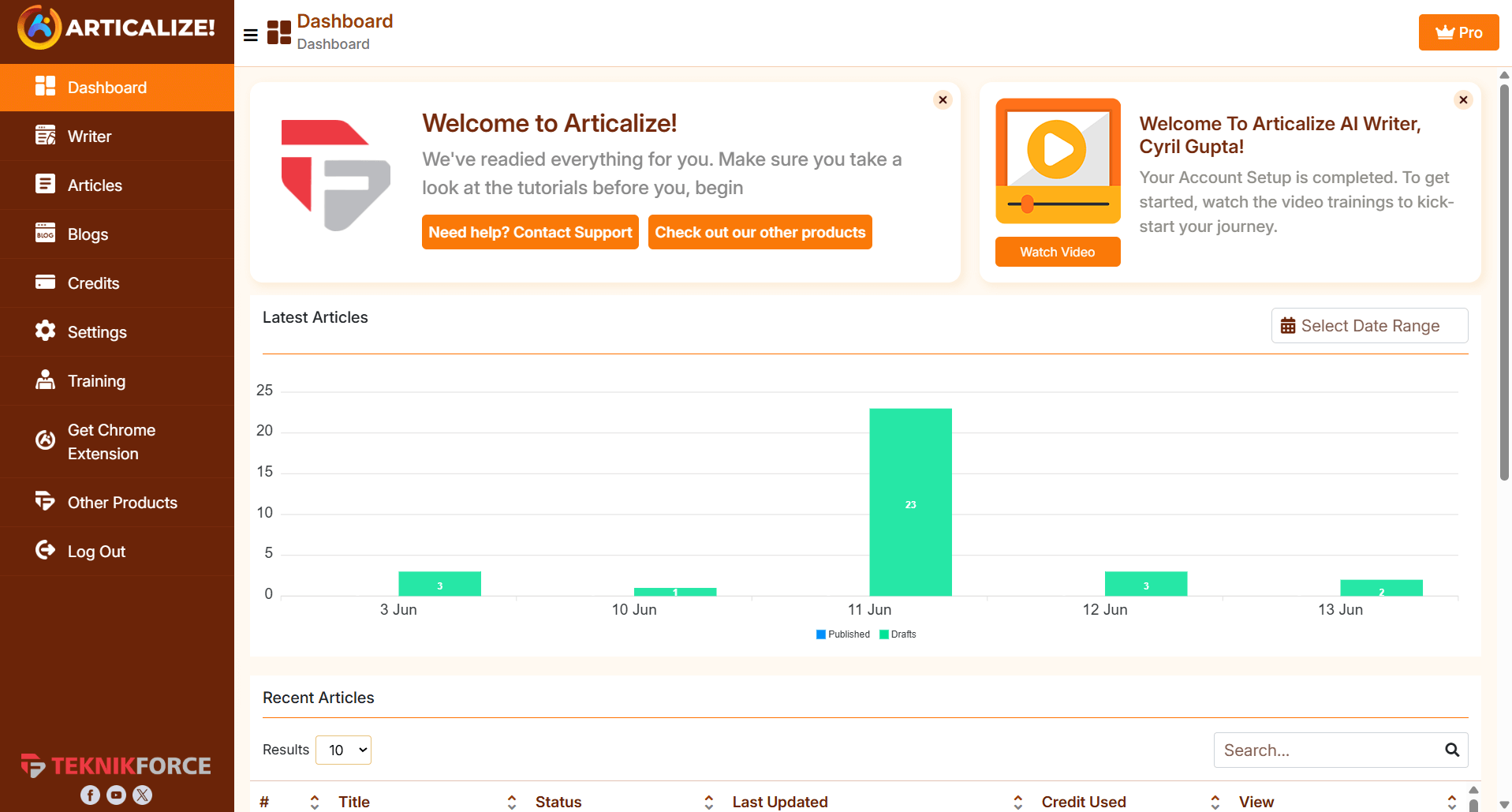Toggle Published series in chart legend
The height and width of the screenshot is (812, 1512).
pyautogui.click(x=842, y=634)
